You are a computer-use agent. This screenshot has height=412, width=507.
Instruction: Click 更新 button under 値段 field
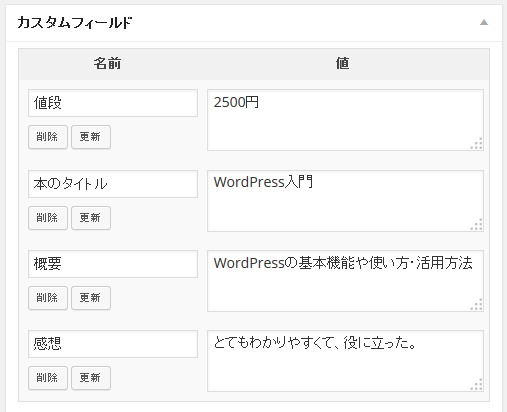[x=91, y=137]
